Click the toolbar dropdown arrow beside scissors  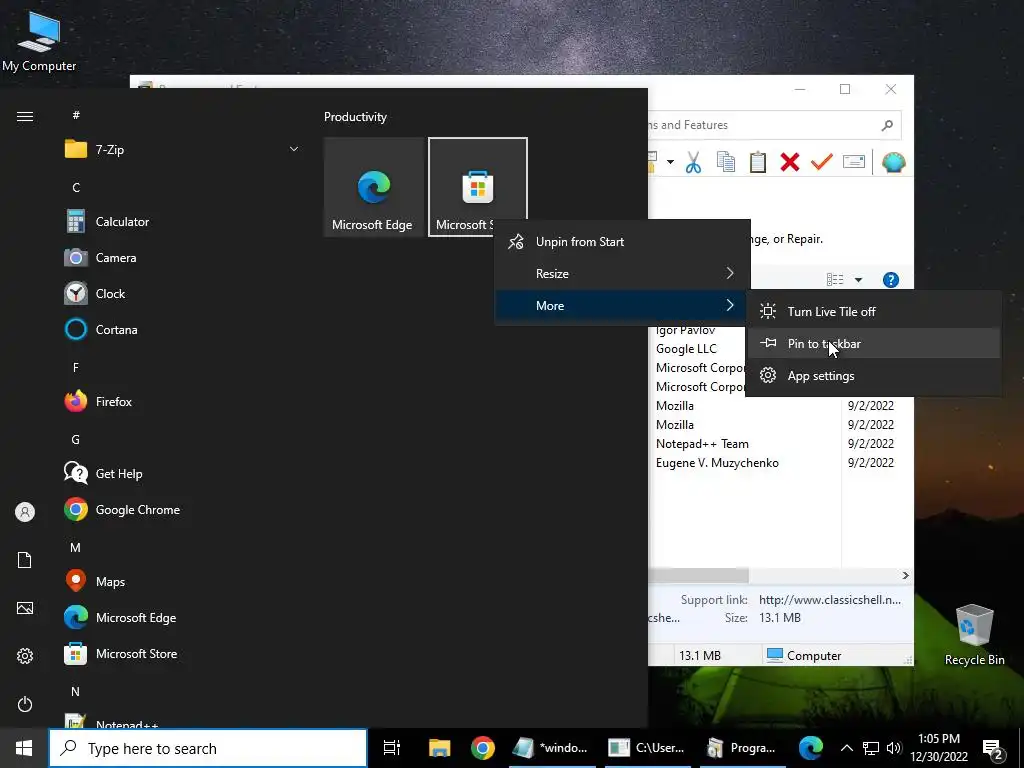pos(670,162)
